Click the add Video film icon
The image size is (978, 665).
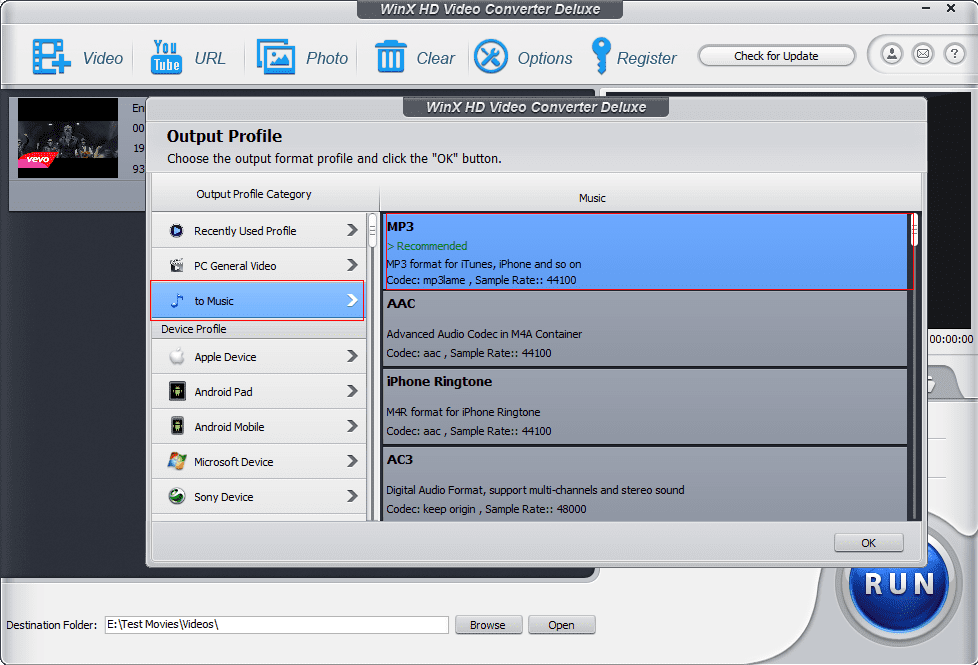pos(51,57)
